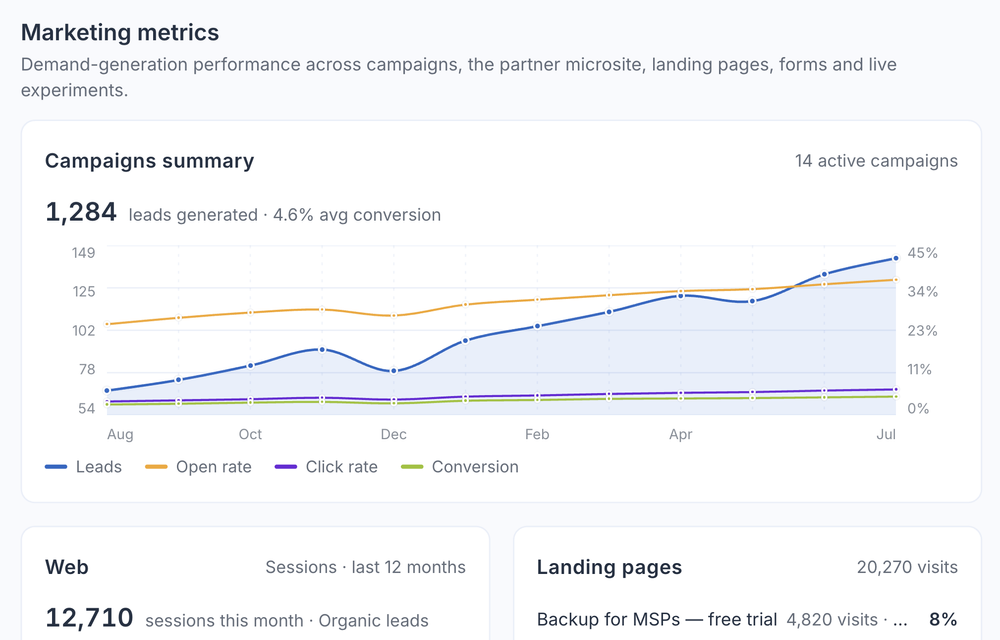
Task: Select the Leads data point for July
Action: coord(895,258)
